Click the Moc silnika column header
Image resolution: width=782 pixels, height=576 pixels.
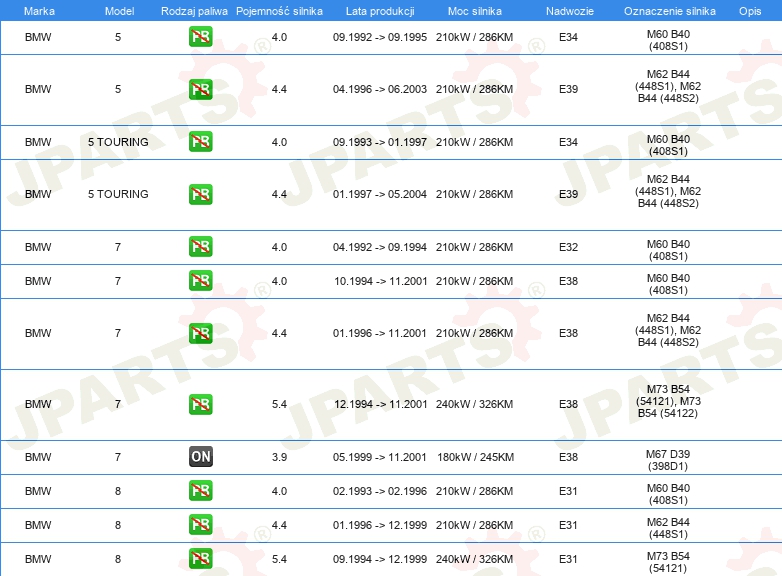click(x=475, y=11)
